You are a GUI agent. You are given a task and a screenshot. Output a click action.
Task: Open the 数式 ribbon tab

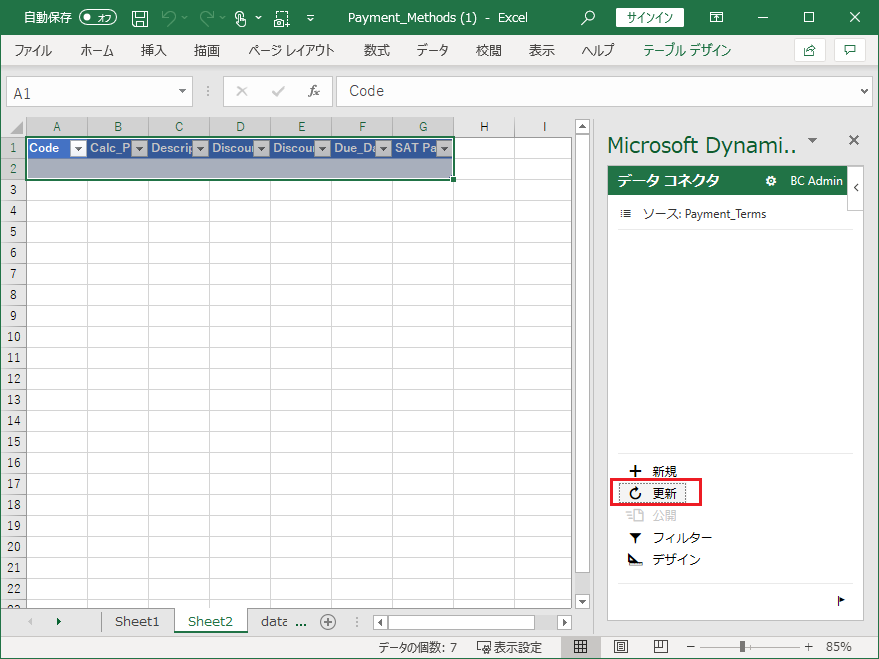[376, 50]
